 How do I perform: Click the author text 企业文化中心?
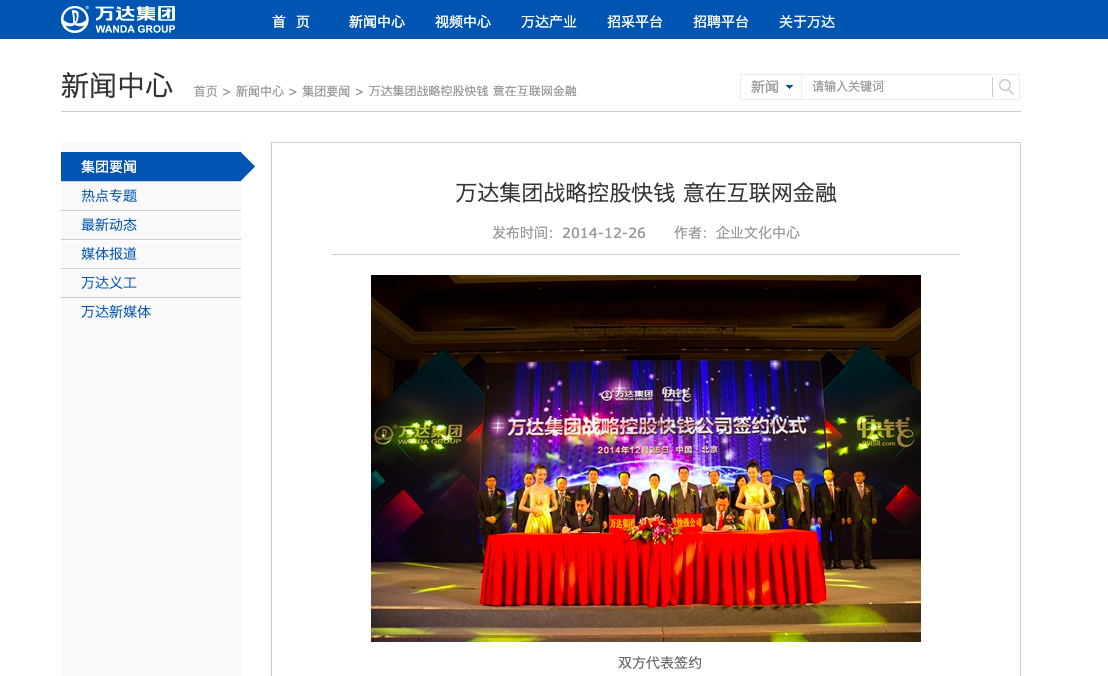pyautogui.click(x=758, y=233)
